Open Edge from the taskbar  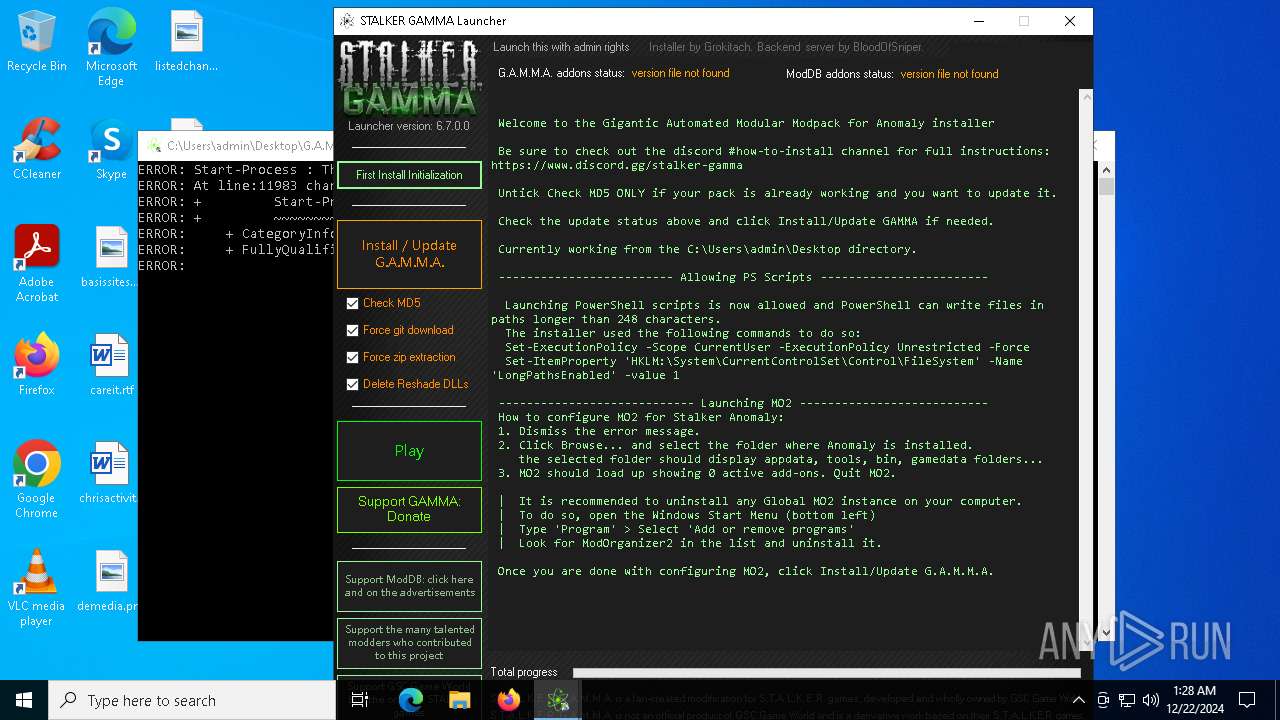point(411,700)
